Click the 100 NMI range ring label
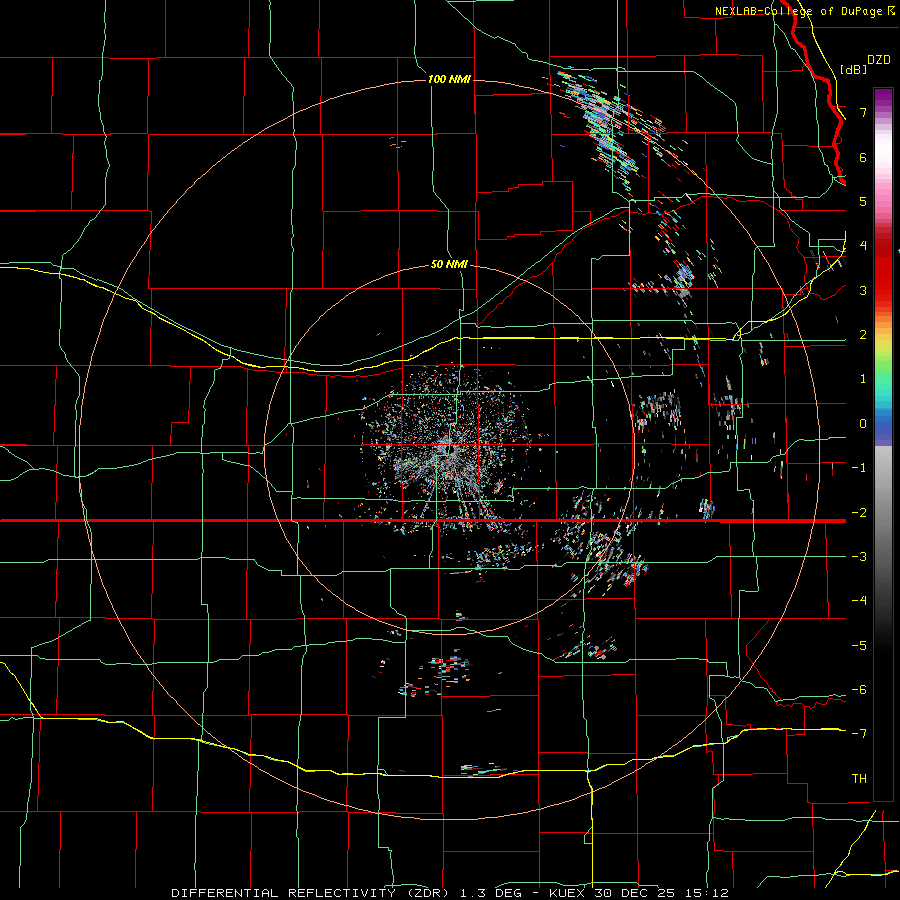The height and width of the screenshot is (900, 900). pyautogui.click(x=449, y=79)
